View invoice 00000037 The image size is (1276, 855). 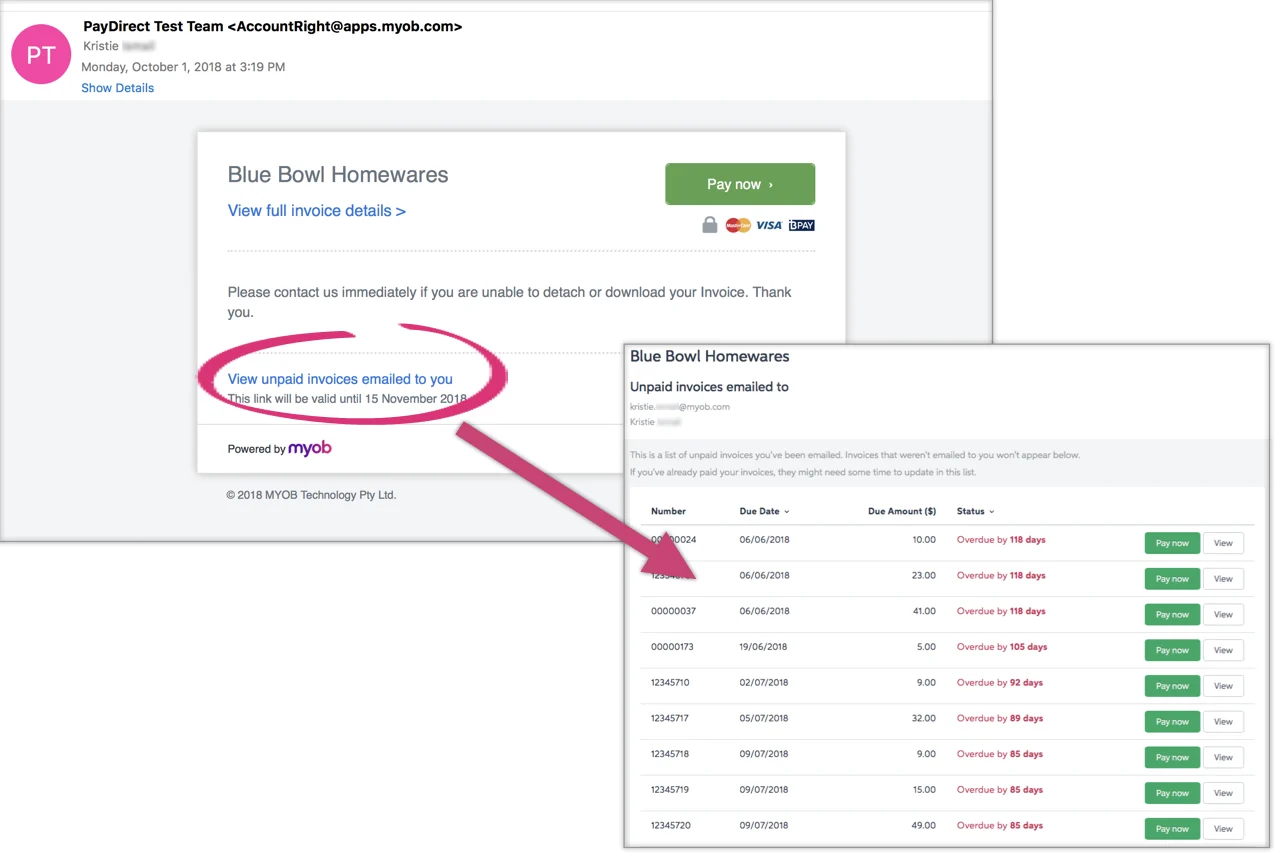click(x=1223, y=614)
